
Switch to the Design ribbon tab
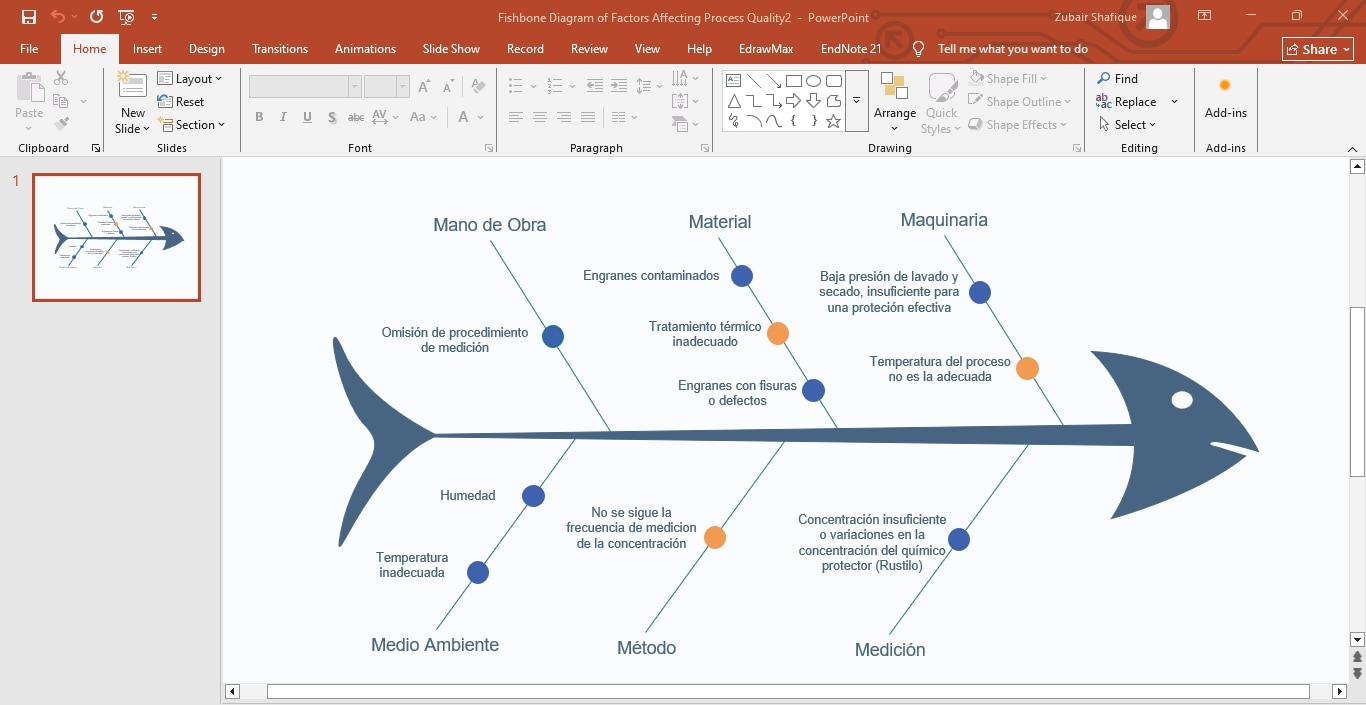click(207, 48)
